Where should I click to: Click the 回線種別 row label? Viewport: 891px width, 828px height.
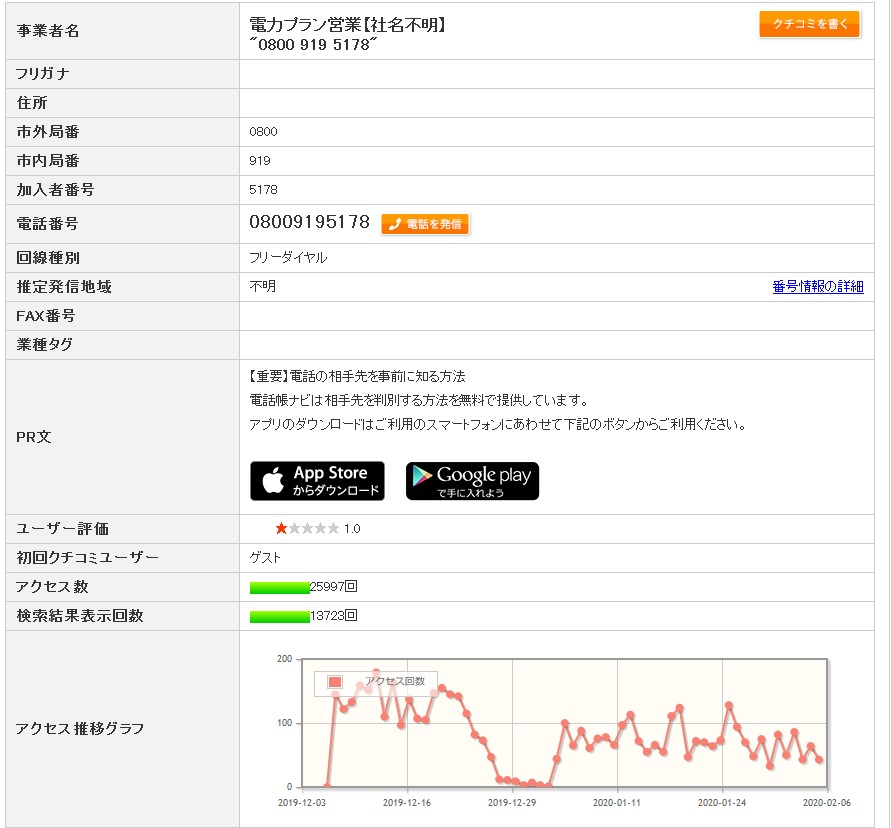tap(48, 257)
